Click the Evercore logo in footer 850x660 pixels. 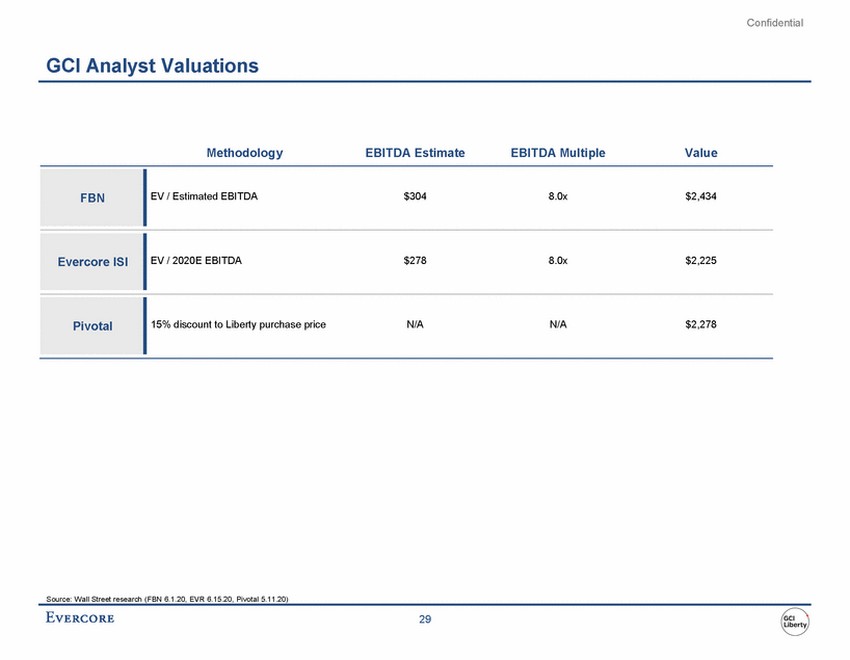pos(80,619)
